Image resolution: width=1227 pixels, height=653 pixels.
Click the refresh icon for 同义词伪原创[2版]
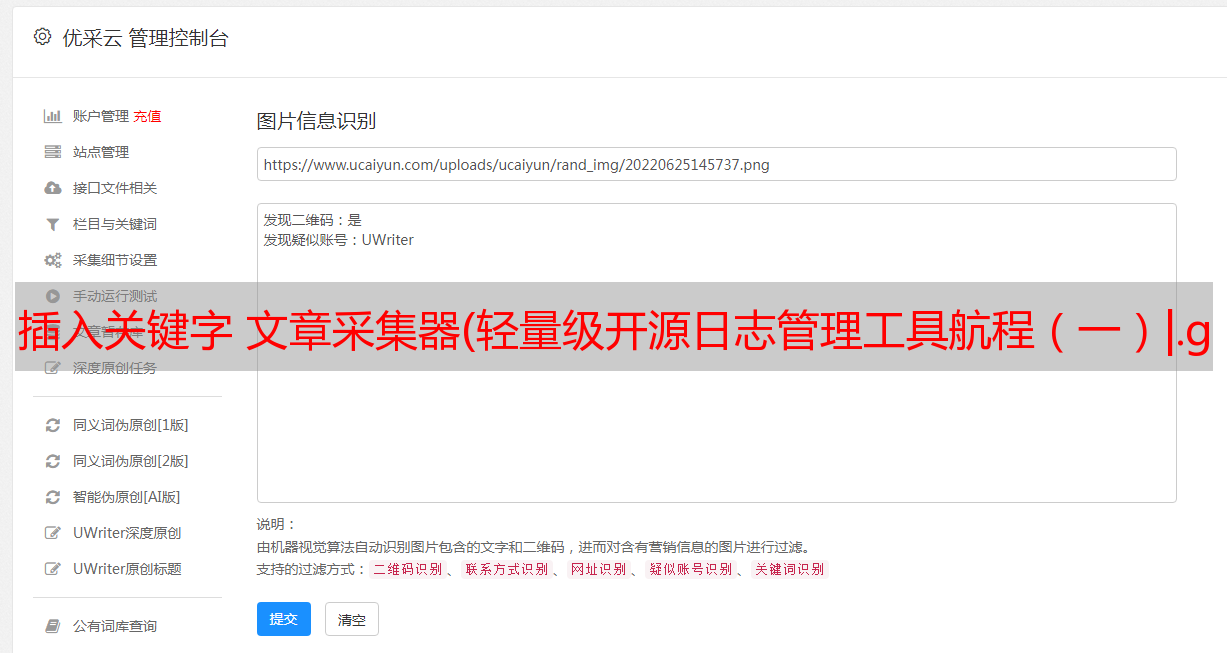pyautogui.click(x=53, y=461)
